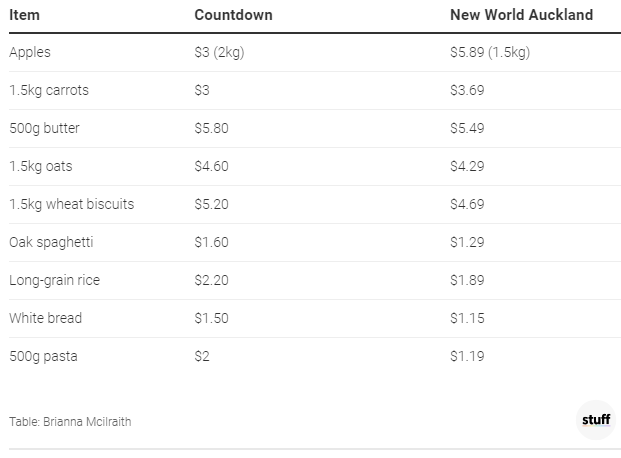Select the 1.5kg wheat biscuits cell

tap(71, 204)
